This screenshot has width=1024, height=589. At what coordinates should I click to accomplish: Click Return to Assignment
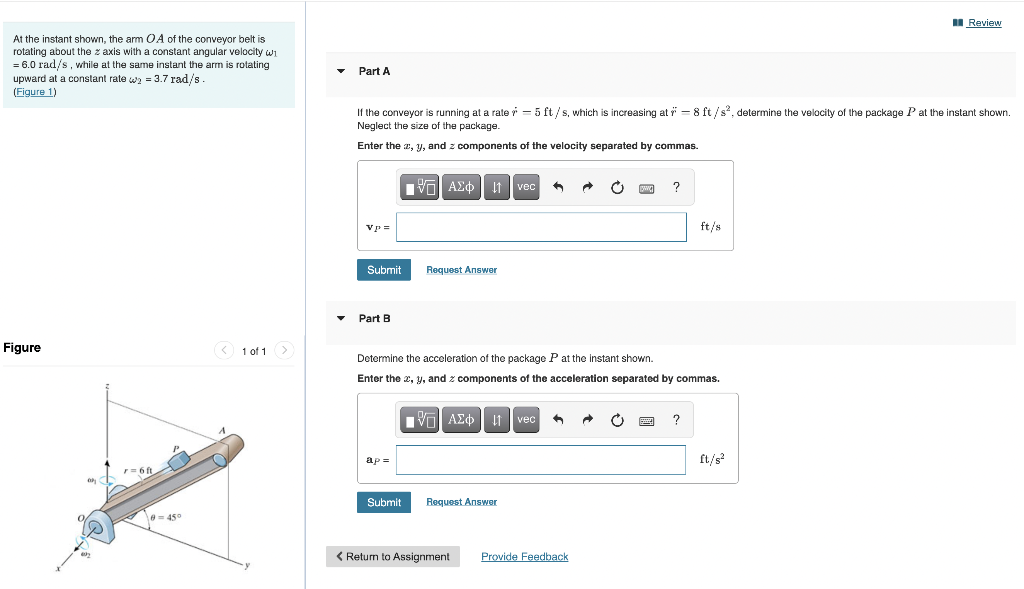[392, 556]
